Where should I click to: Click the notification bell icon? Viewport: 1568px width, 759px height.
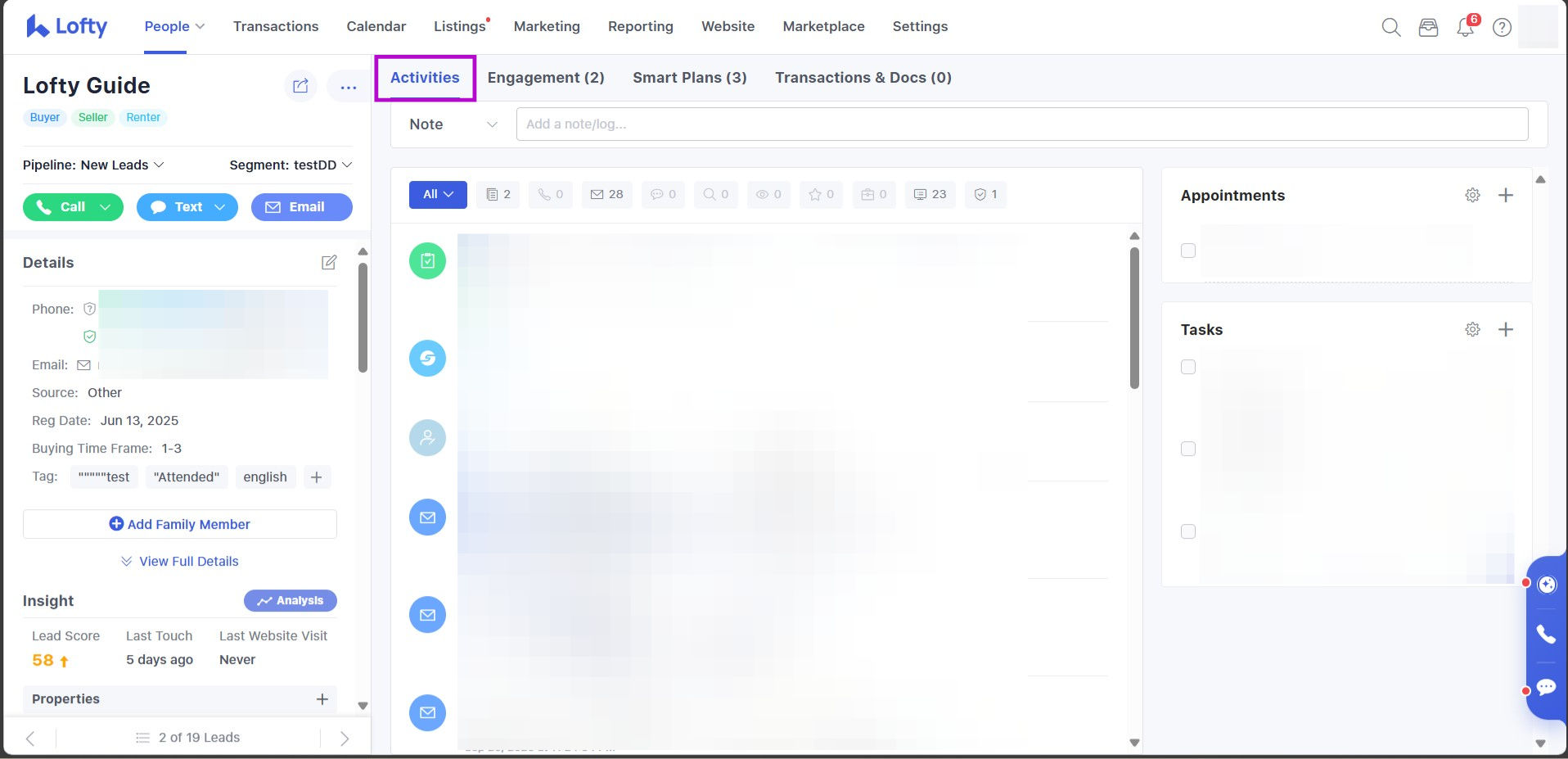point(1465,28)
